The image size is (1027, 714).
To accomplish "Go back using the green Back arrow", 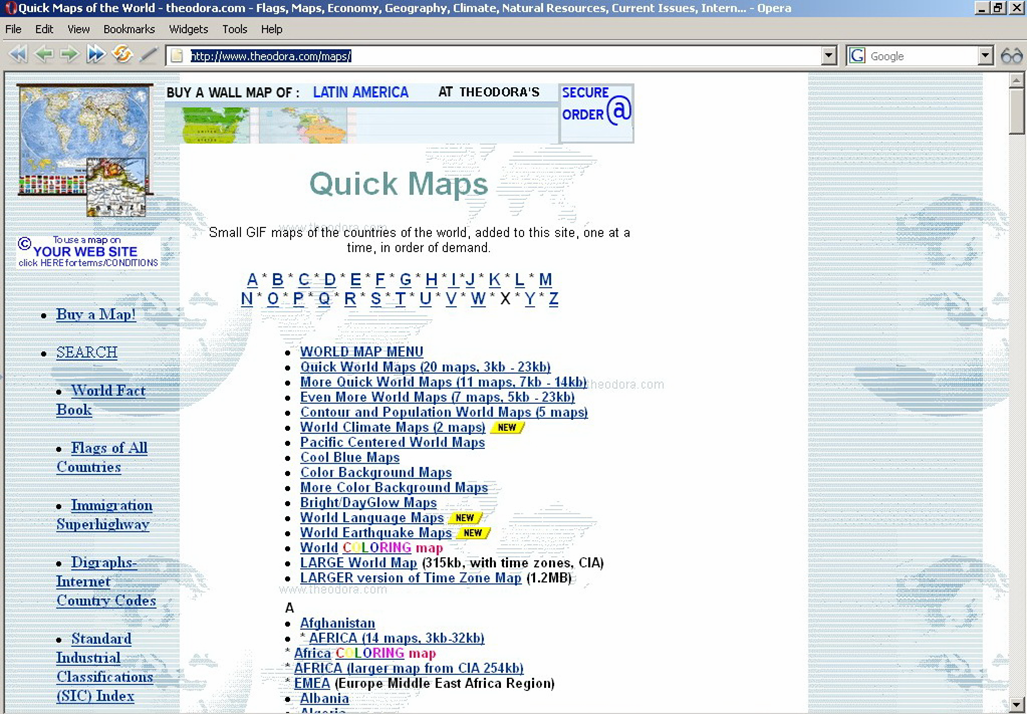I will [x=43, y=55].
